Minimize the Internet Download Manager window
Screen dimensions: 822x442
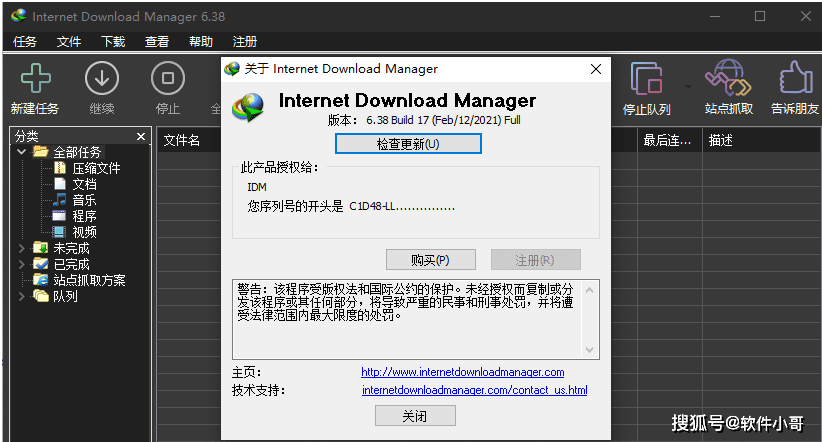[x=715, y=16]
